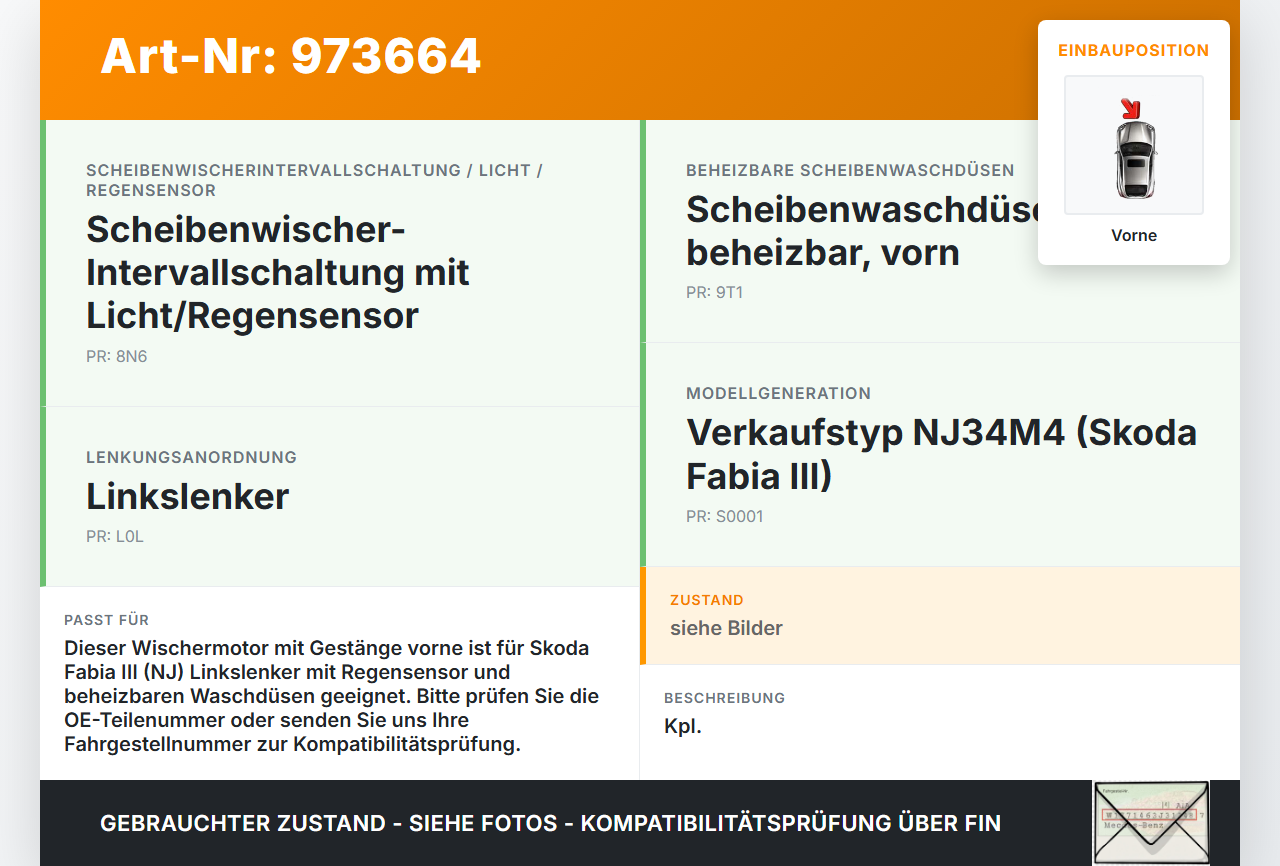Click the car diagram showing Einbauposition
The width and height of the screenshot is (1280, 866).
click(x=1133, y=145)
